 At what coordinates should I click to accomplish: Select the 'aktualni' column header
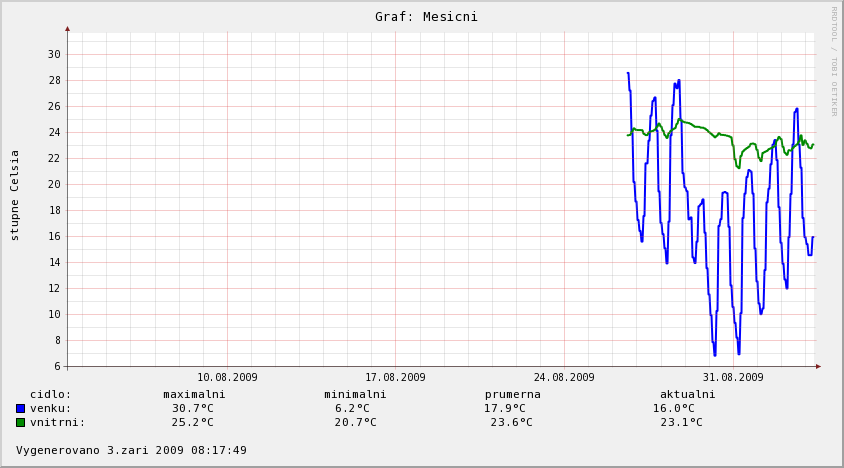tap(687, 395)
